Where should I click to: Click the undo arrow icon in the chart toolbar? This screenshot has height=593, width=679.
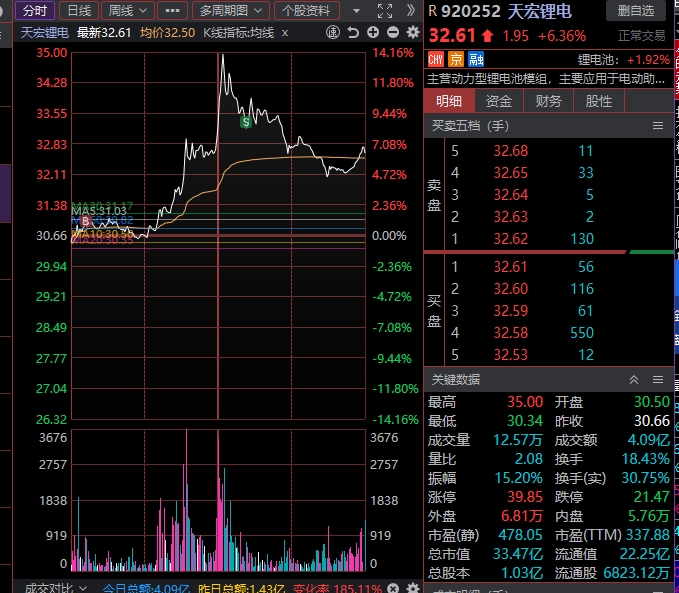click(x=353, y=32)
